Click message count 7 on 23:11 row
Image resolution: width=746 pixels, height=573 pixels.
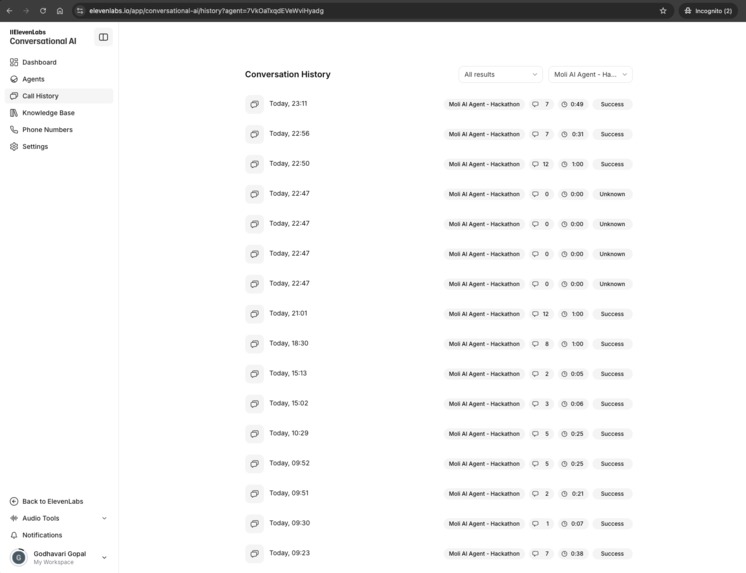click(541, 104)
